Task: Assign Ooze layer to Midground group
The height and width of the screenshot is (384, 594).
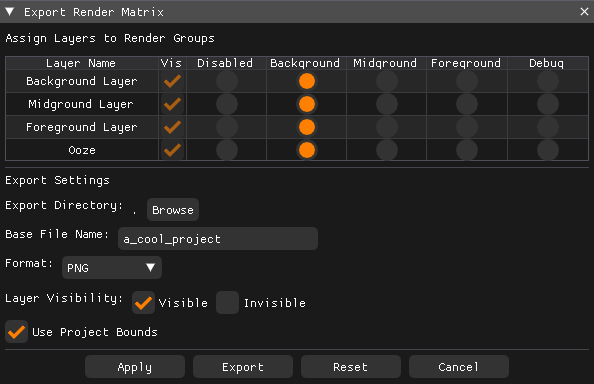Action: click(x=387, y=150)
